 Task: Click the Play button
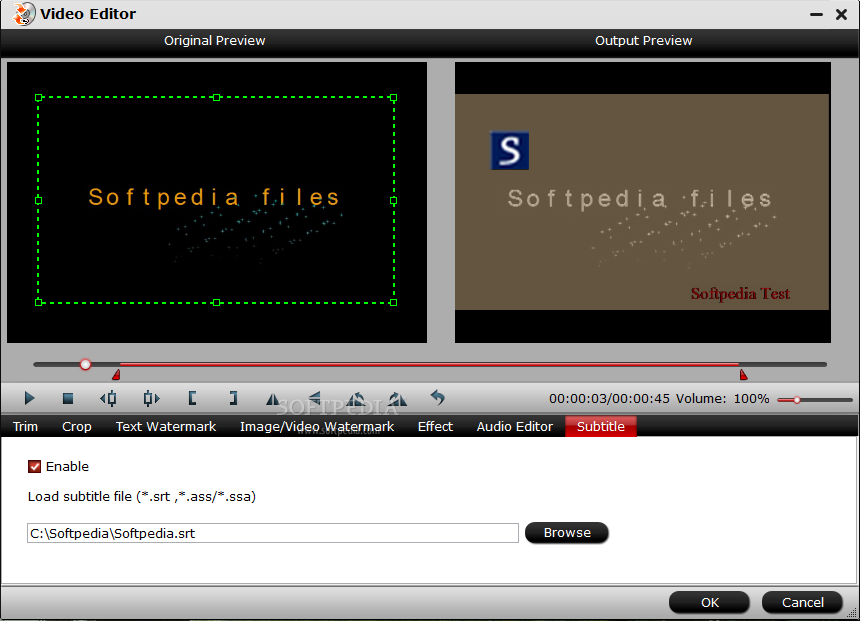[x=30, y=398]
